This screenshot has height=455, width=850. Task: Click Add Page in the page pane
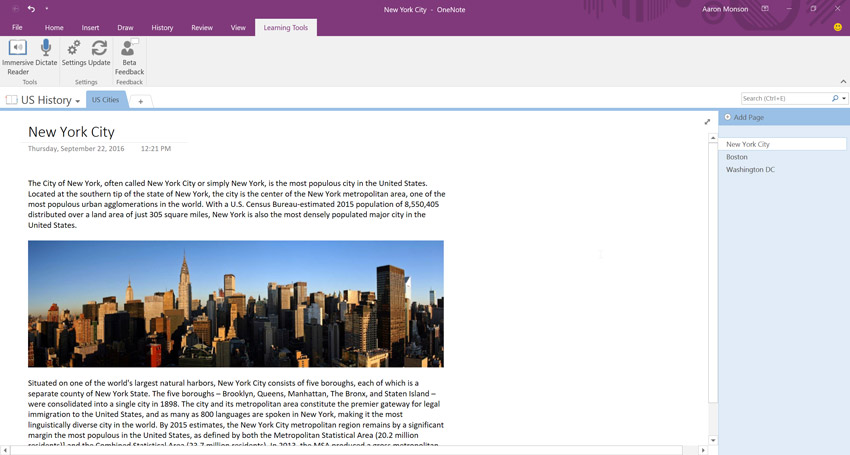coord(748,117)
